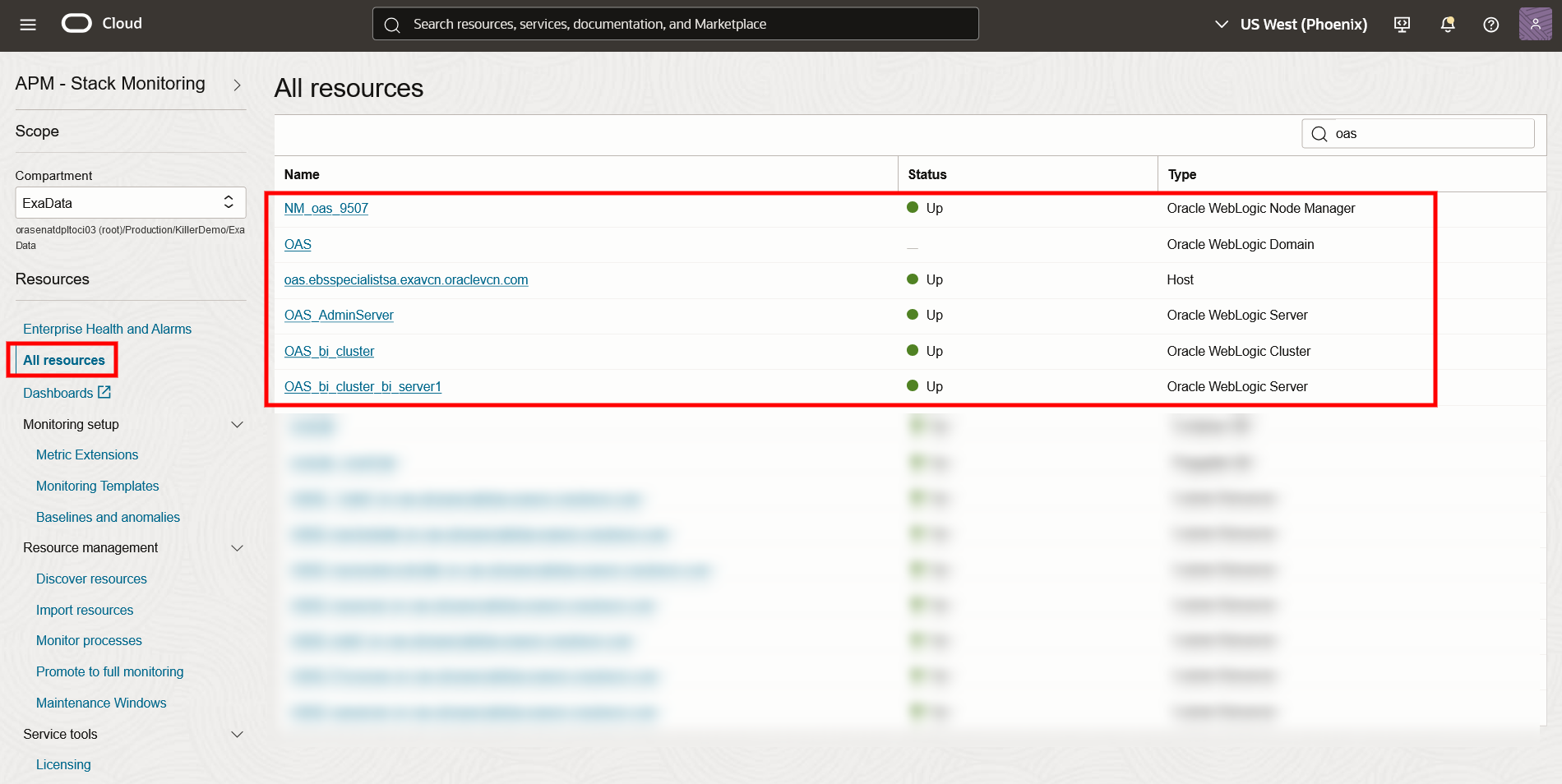The width and height of the screenshot is (1562, 784).
Task: Select Monitoring Templates in the sidebar
Action: tap(97, 486)
